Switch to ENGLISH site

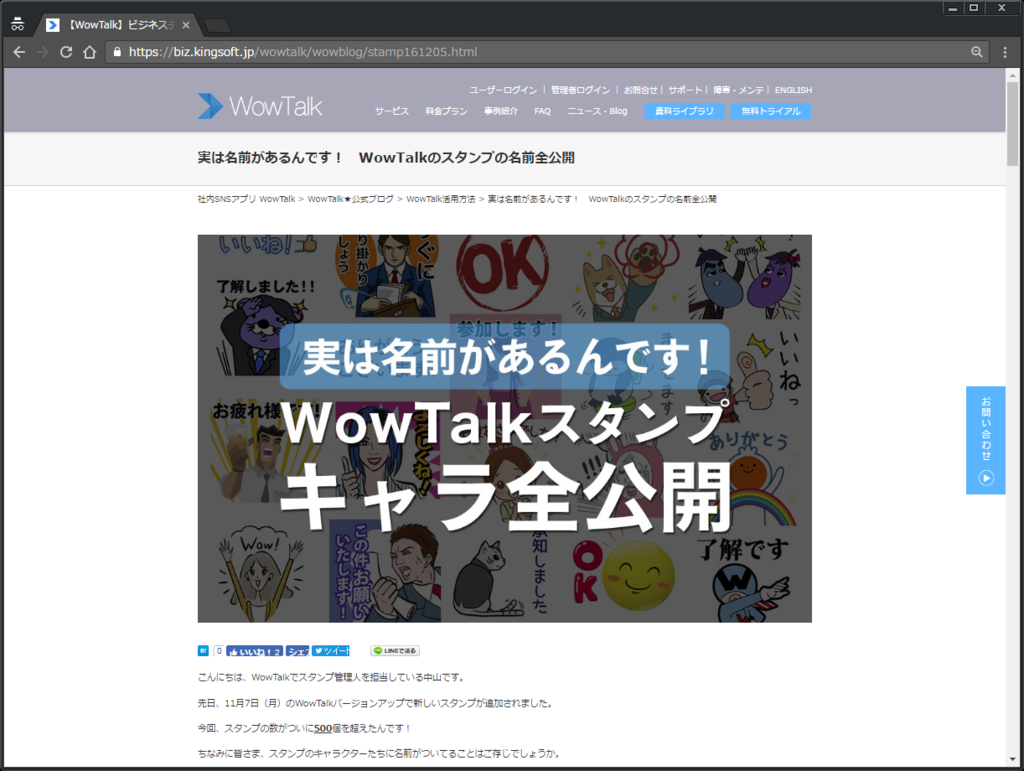coord(793,90)
